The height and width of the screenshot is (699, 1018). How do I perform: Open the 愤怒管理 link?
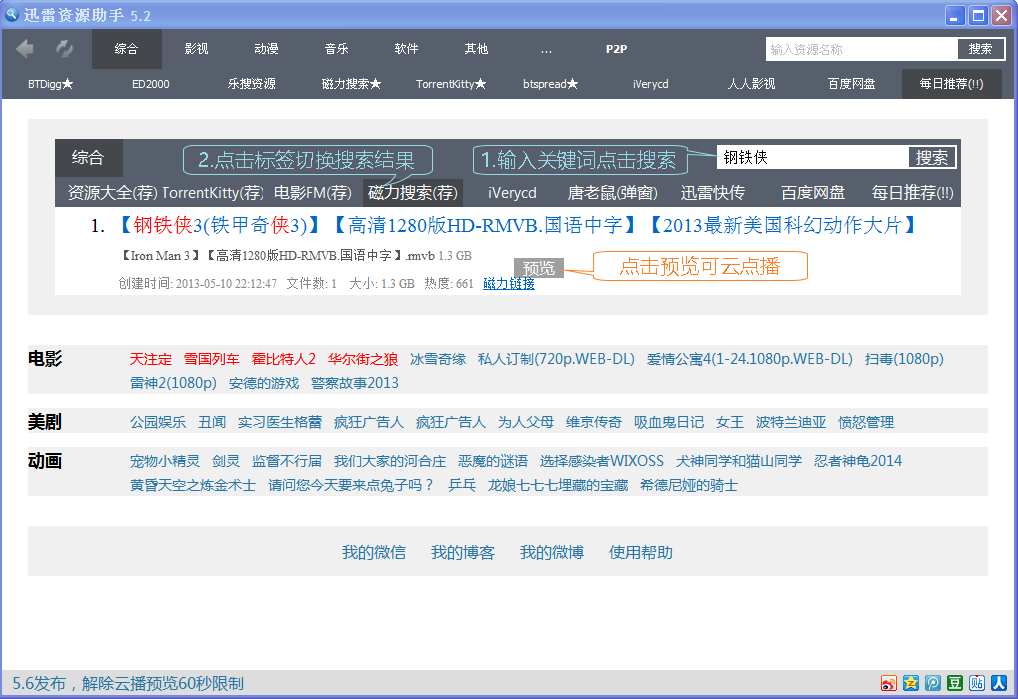click(x=866, y=423)
